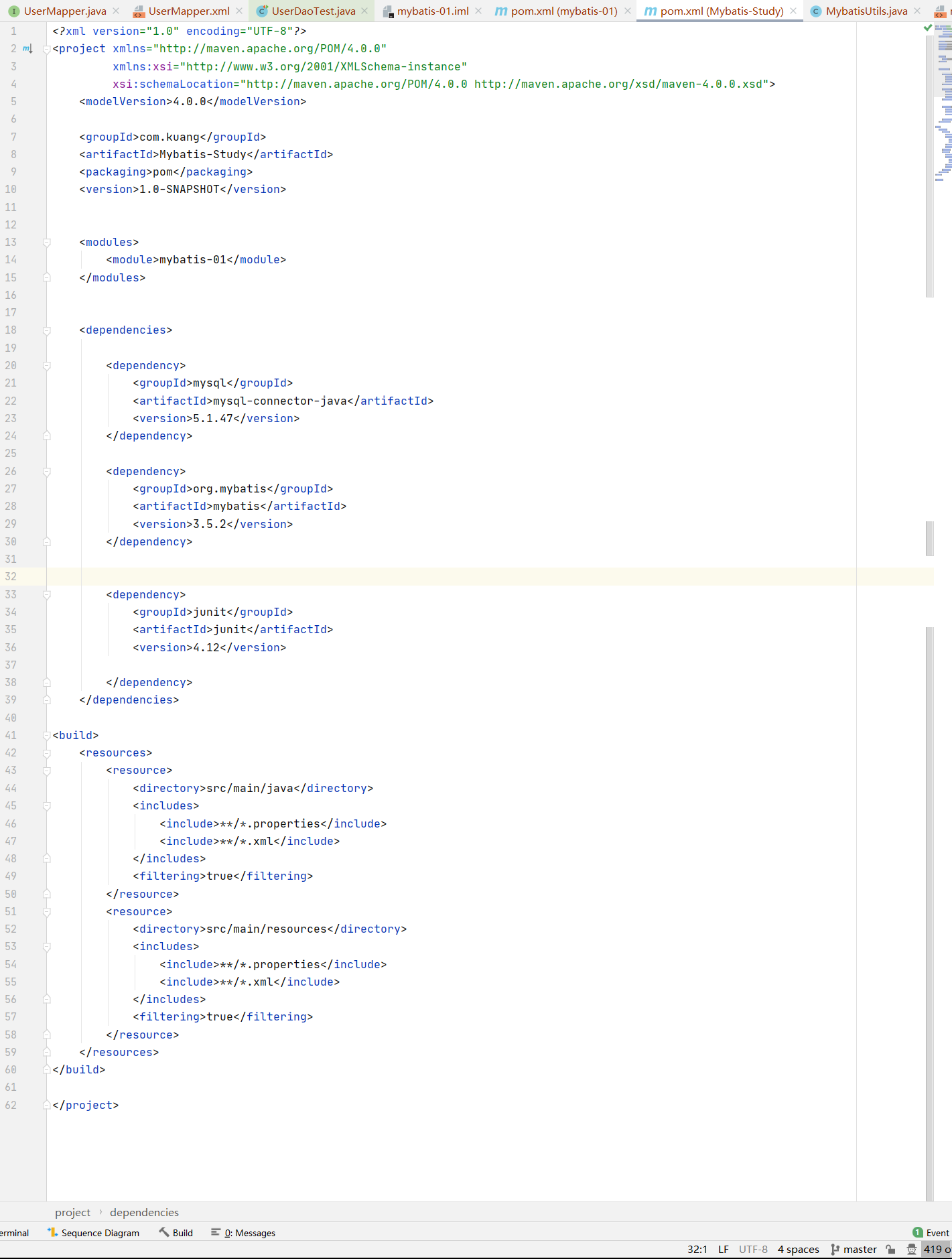Fold the mybatis dependency at line 26
952x1259 pixels.
47,472
